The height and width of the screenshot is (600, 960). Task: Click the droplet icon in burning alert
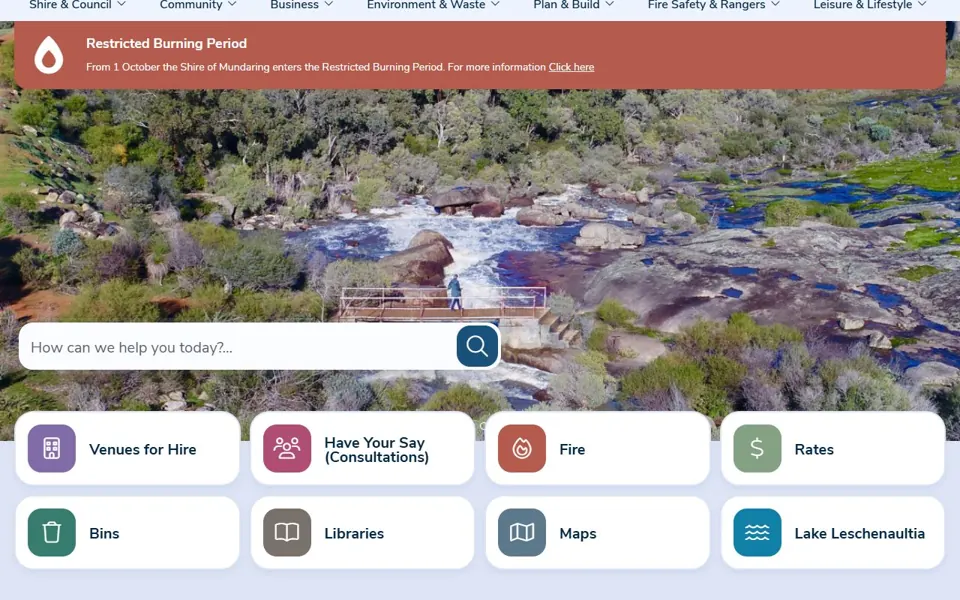coord(49,55)
